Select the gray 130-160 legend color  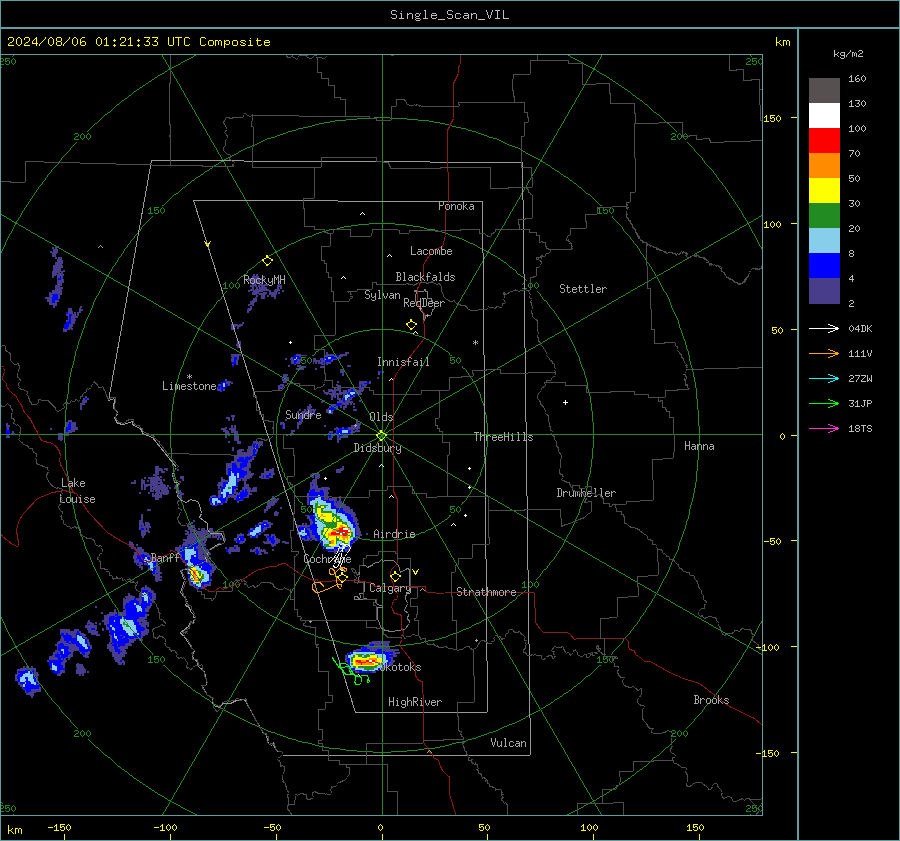coord(824,91)
